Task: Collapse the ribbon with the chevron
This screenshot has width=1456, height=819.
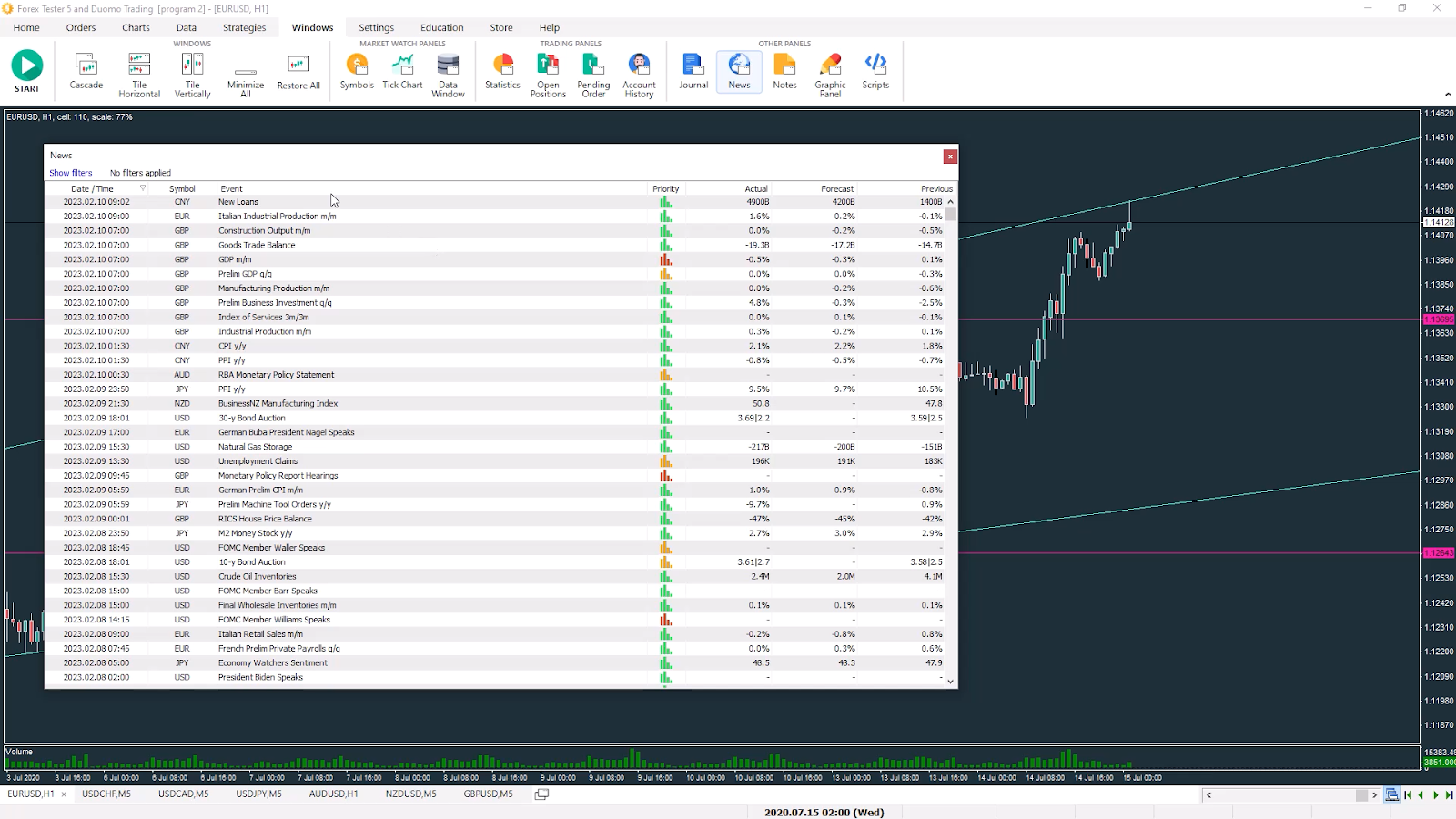Action: coord(1447,94)
